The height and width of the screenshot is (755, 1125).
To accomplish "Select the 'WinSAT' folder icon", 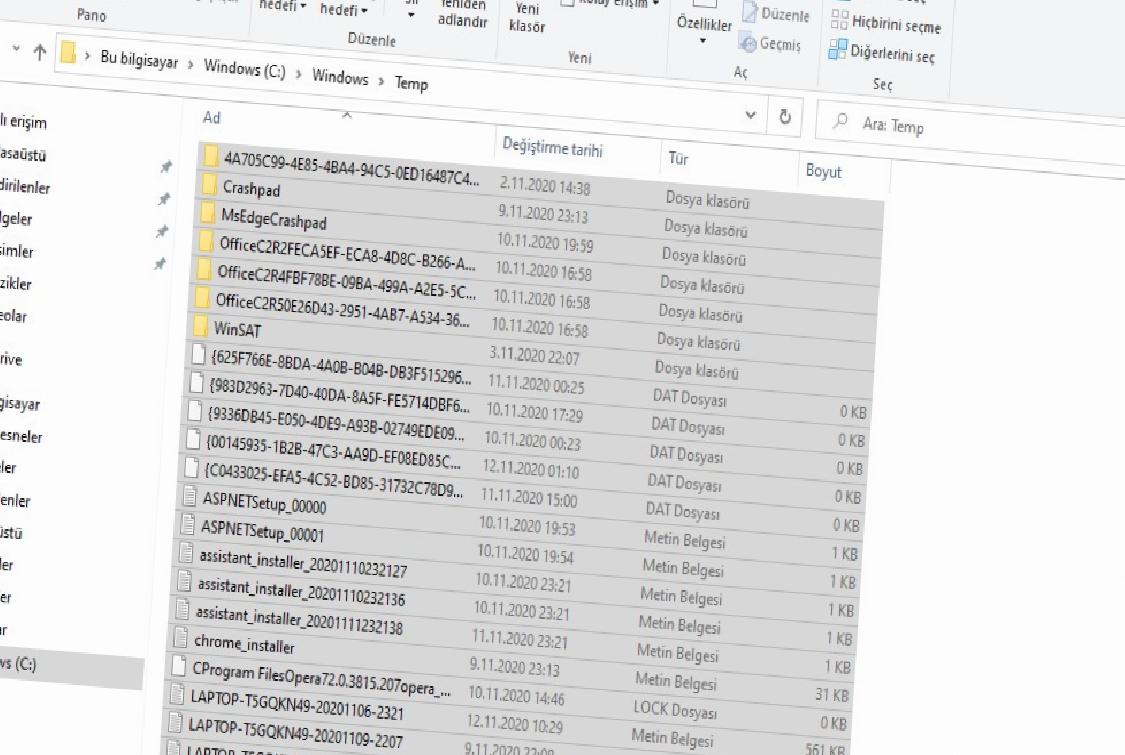I will click(x=200, y=327).
